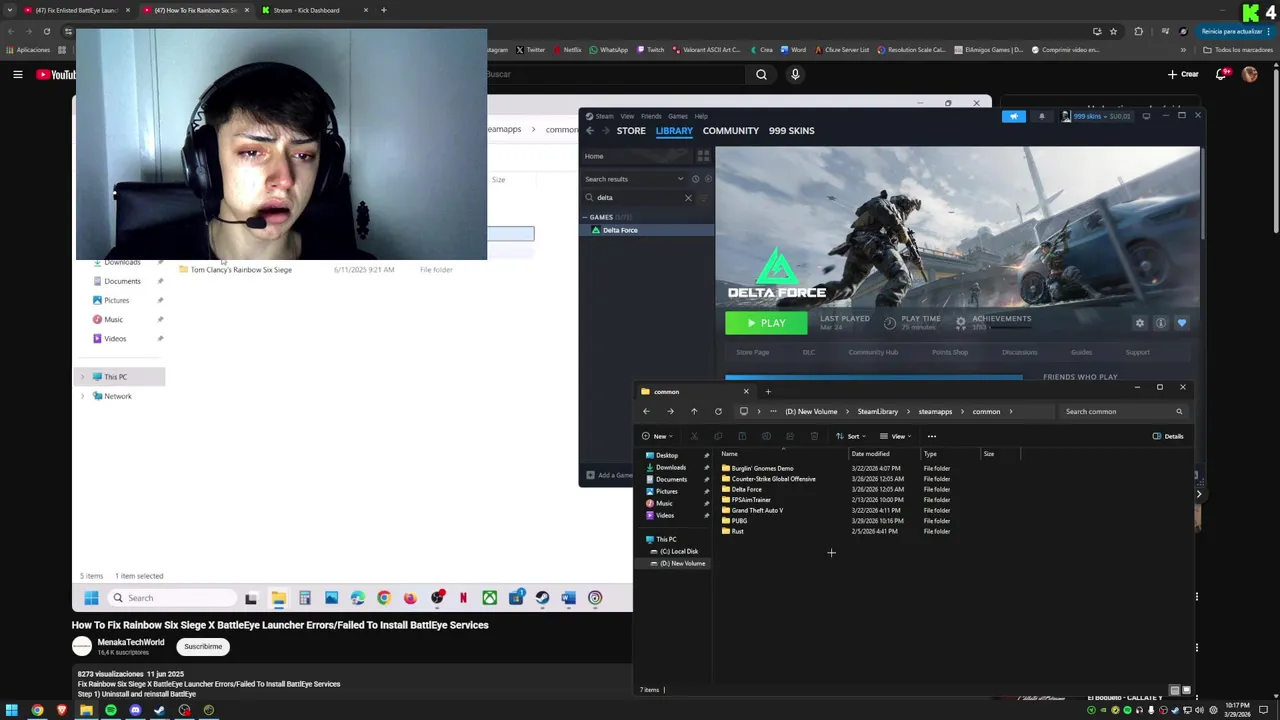Switch to Steam COMMUNITY tab
1280x720 pixels.
pos(731,131)
